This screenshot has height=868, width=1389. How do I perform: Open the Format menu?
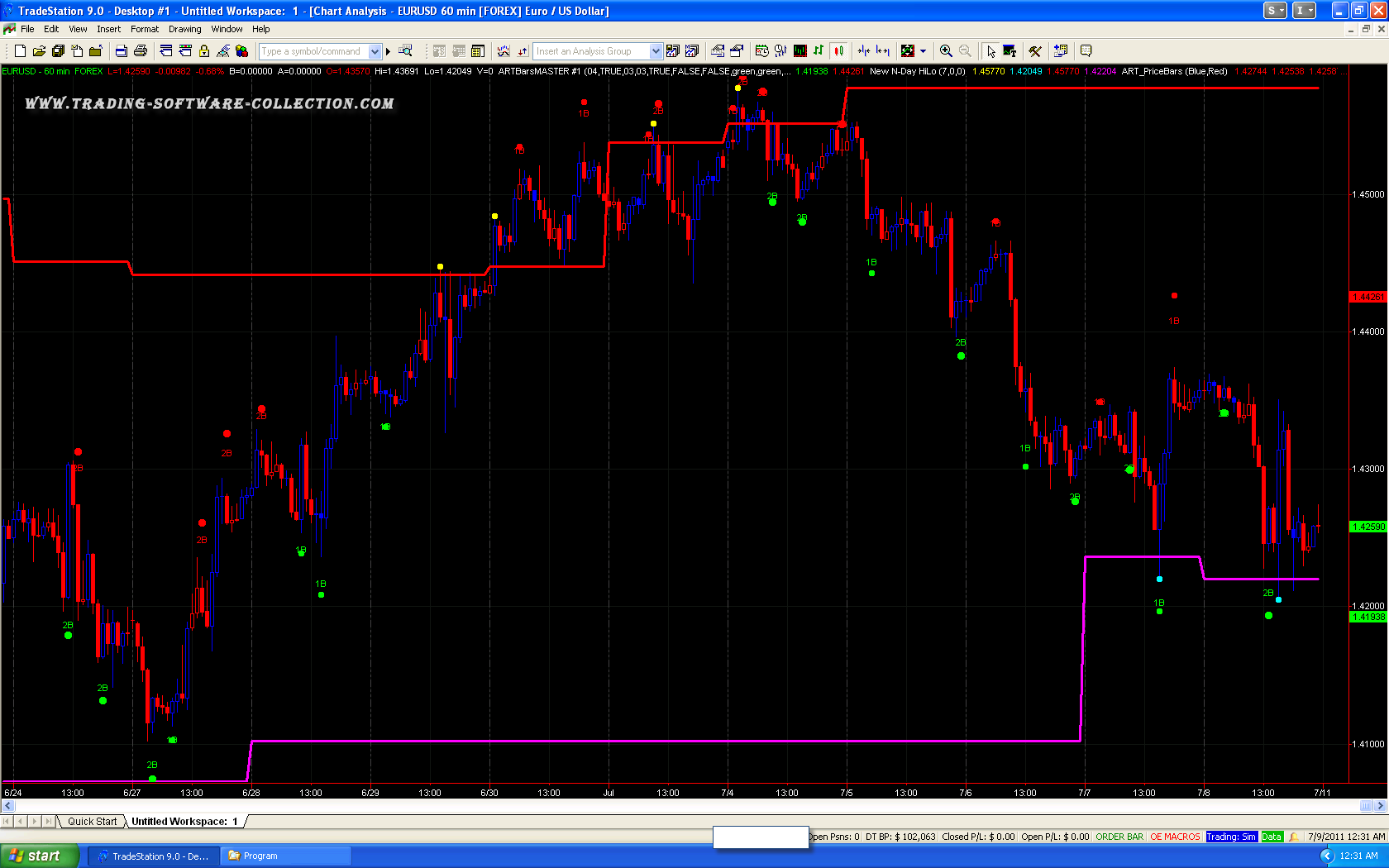pos(145,29)
